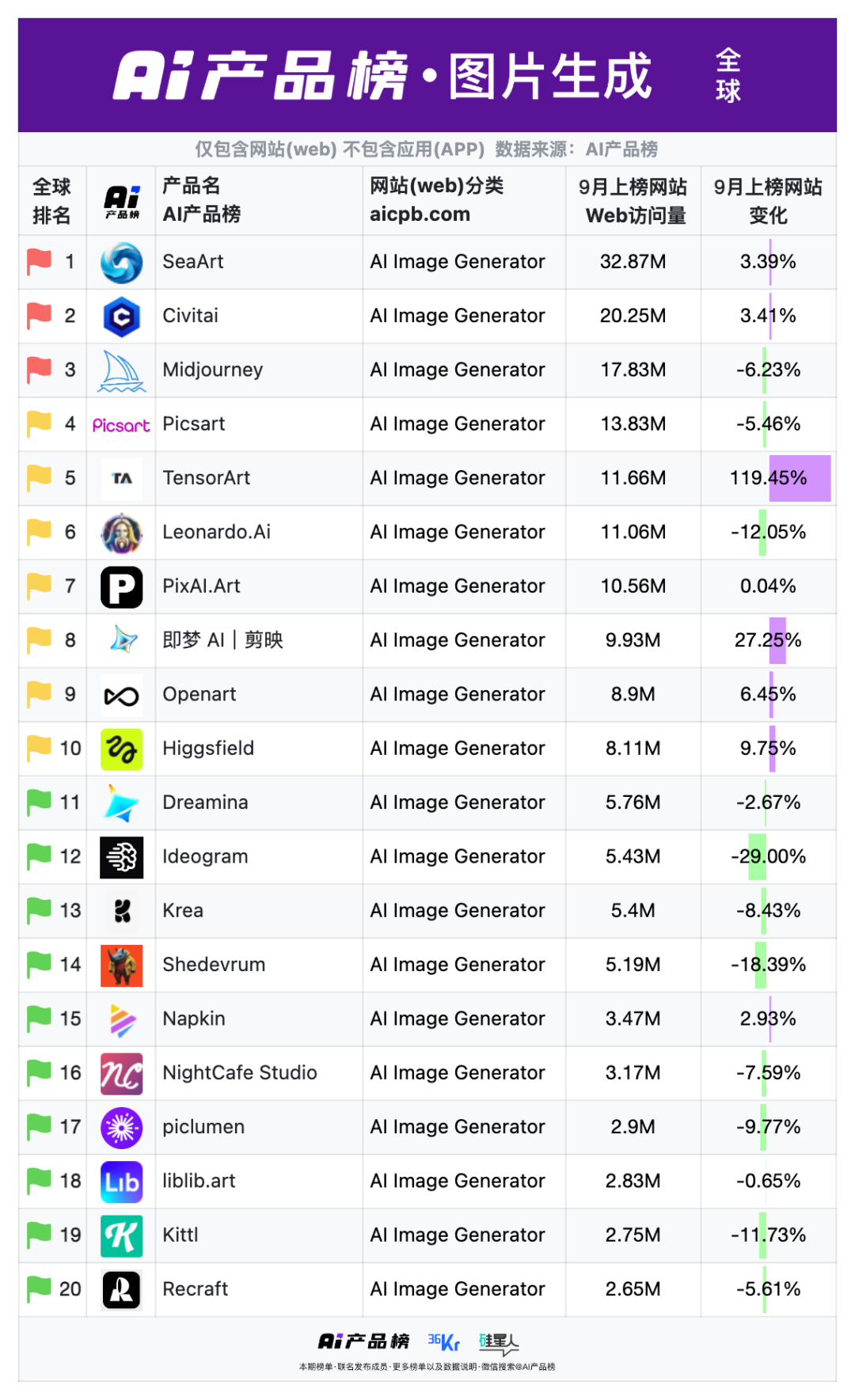Click the Kittl green K logo
Screen dimensions: 855x1400
click(121, 1236)
